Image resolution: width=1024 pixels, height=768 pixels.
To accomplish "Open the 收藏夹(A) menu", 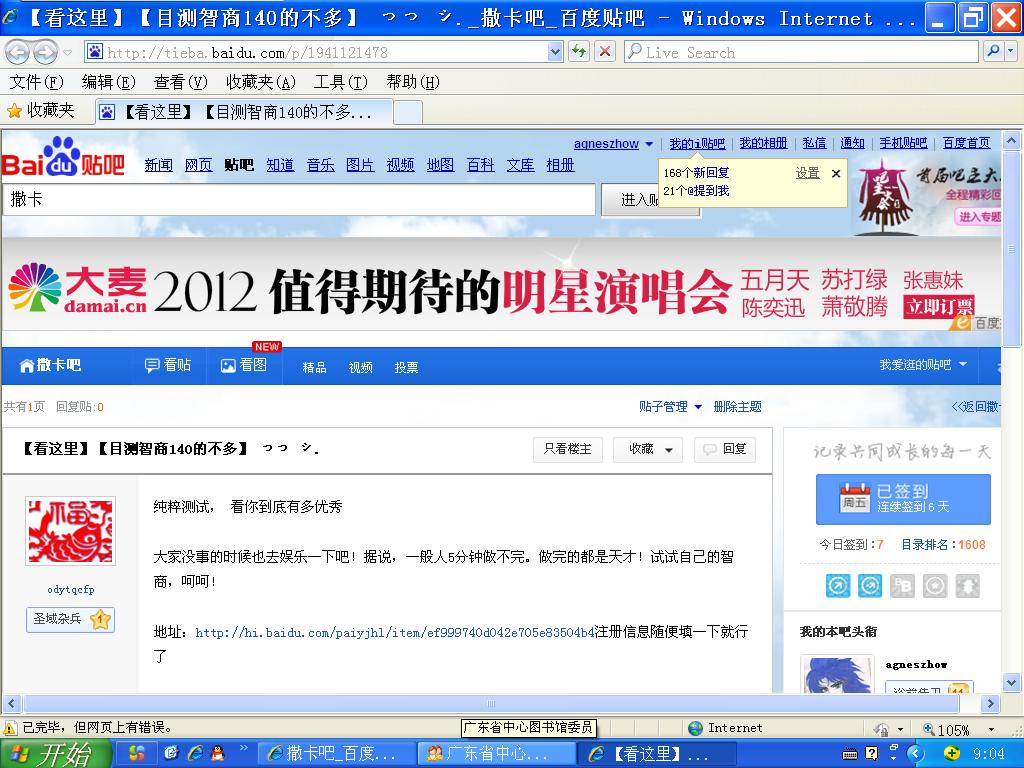I will tap(261, 82).
